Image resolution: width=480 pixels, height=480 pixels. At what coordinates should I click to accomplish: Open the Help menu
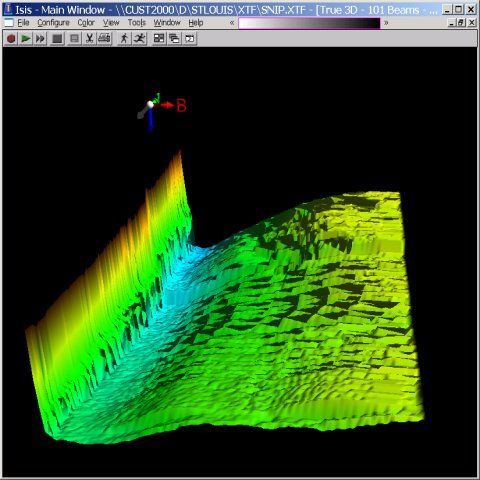pos(196,23)
